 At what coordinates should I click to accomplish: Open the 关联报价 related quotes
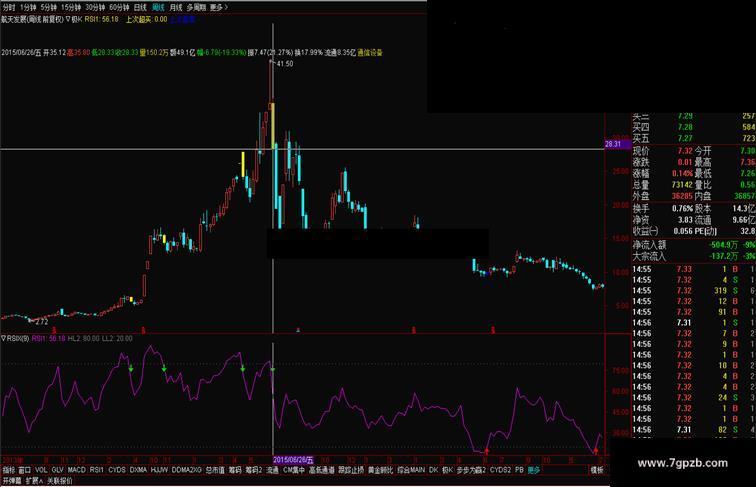(x=60, y=481)
